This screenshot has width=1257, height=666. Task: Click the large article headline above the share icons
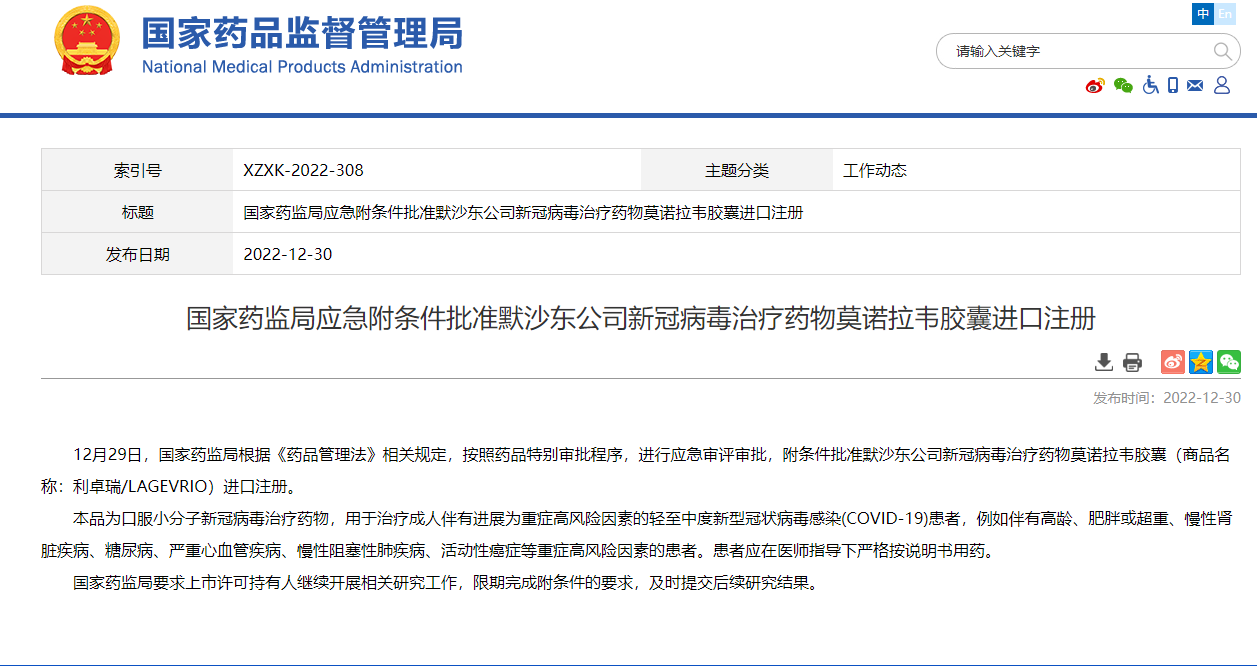coord(640,319)
